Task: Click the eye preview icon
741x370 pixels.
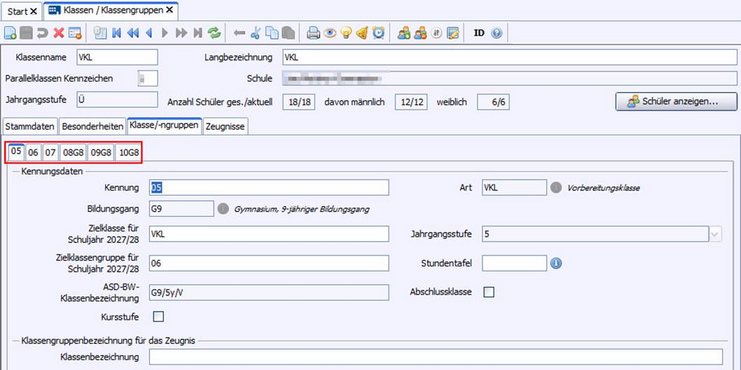Action: coord(330,33)
